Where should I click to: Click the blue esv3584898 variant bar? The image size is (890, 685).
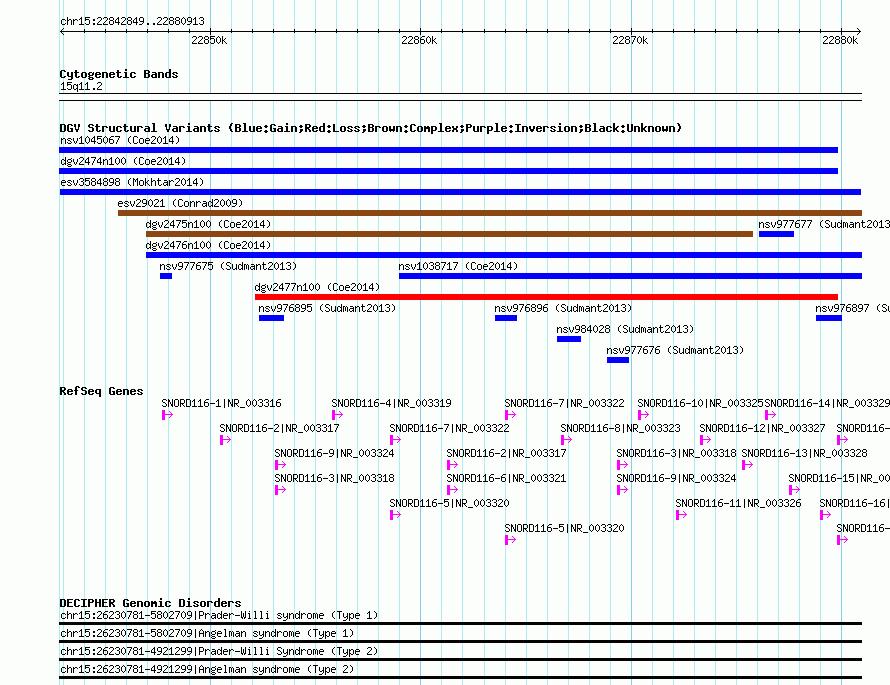(460, 192)
